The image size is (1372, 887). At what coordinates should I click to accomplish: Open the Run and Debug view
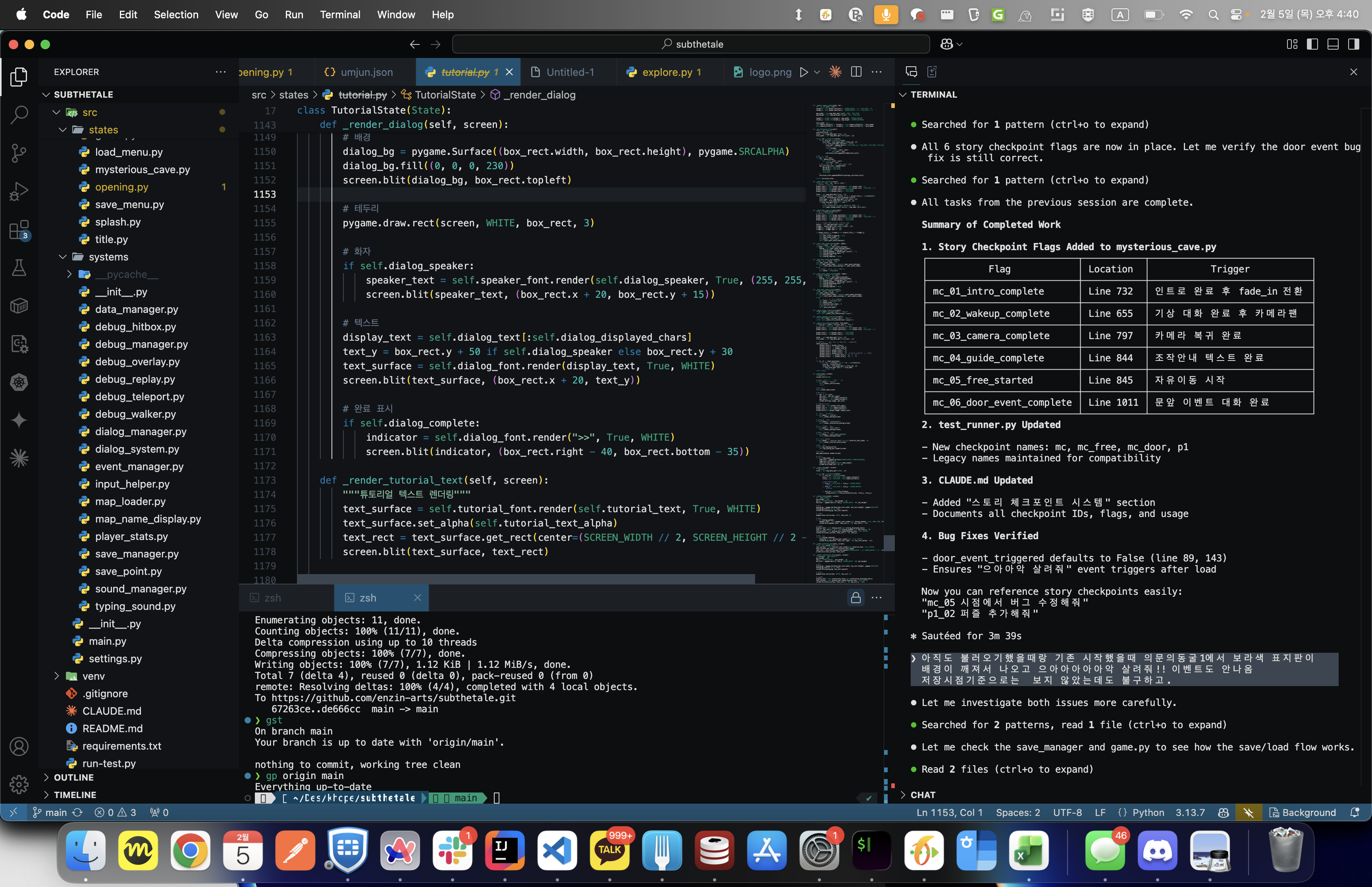[x=19, y=191]
